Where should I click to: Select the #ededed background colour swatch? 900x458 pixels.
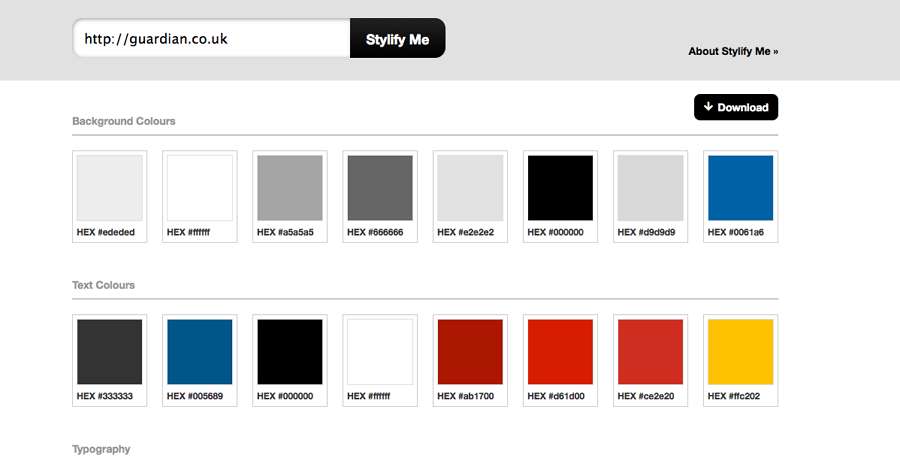[110, 196]
